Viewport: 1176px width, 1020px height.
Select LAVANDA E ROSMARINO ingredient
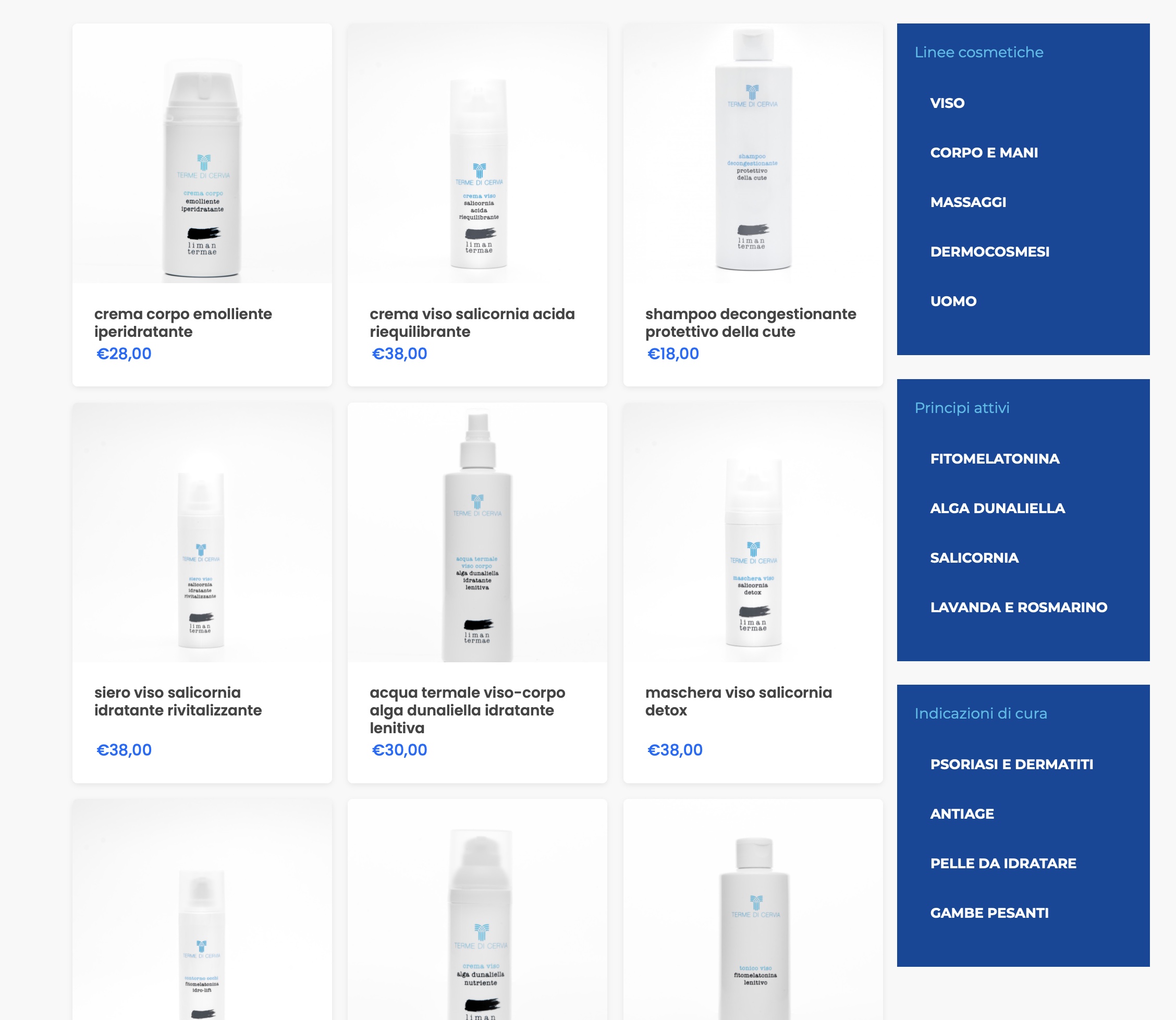point(1019,608)
